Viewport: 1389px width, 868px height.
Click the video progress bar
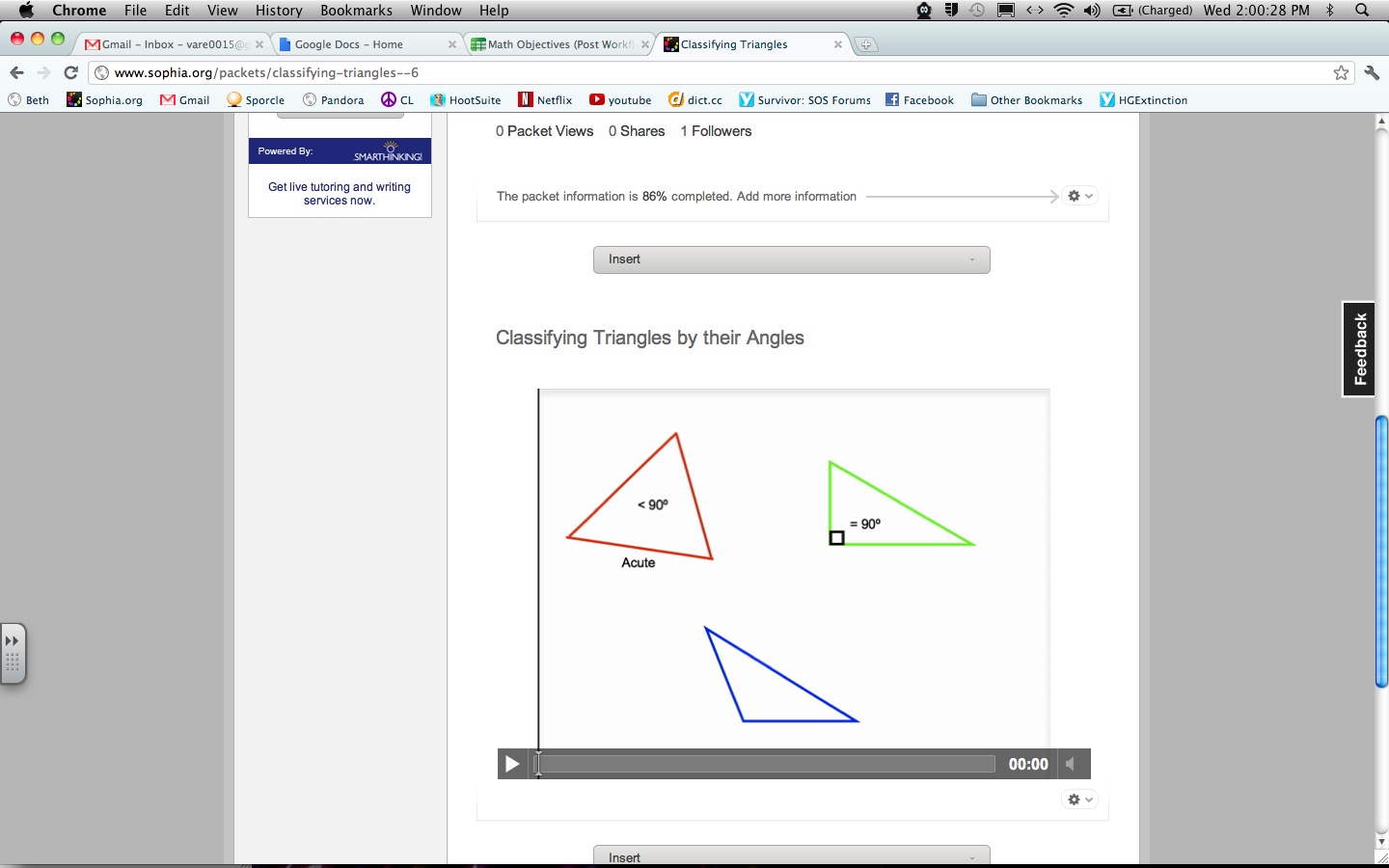(768, 764)
